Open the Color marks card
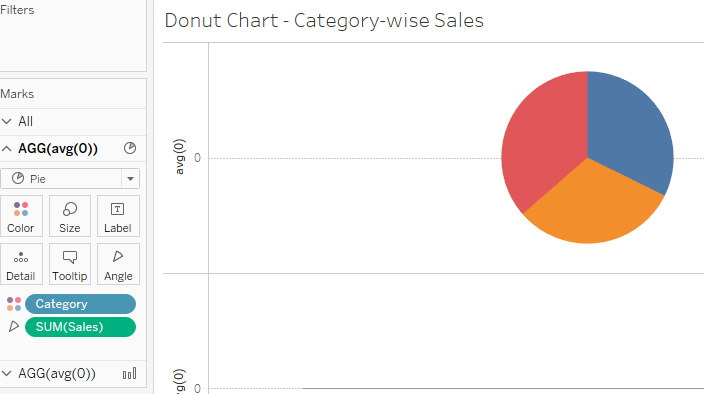 [x=21, y=216]
